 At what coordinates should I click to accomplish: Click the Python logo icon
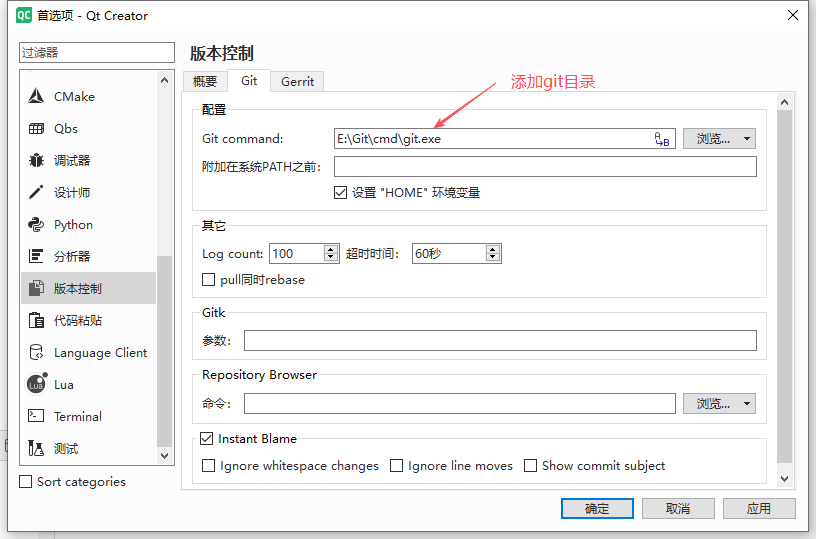pyautogui.click(x=36, y=224)
